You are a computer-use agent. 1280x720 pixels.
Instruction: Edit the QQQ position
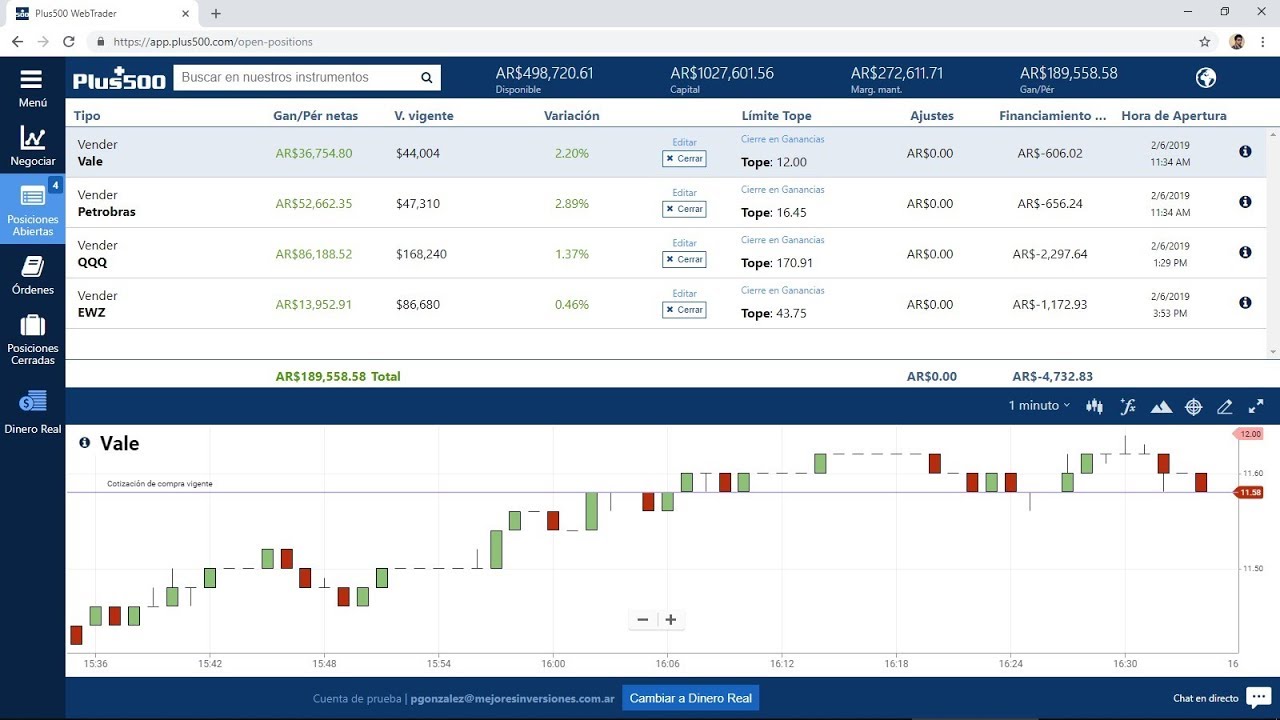click(x=684, y=243)
